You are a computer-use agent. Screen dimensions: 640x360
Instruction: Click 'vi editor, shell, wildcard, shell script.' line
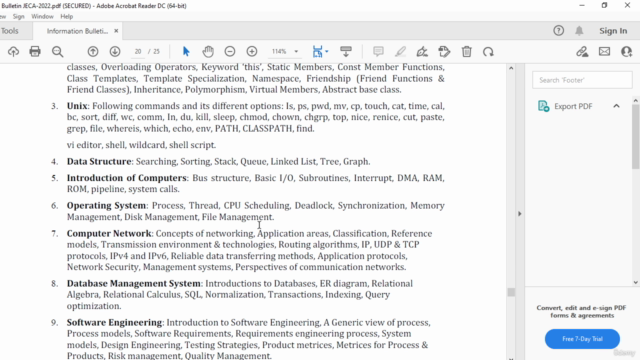pyautogui.click(x=141, y=145)
